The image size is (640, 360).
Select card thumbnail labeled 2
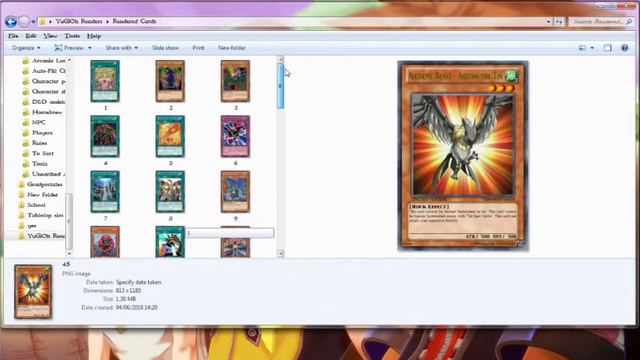[170, 81]
